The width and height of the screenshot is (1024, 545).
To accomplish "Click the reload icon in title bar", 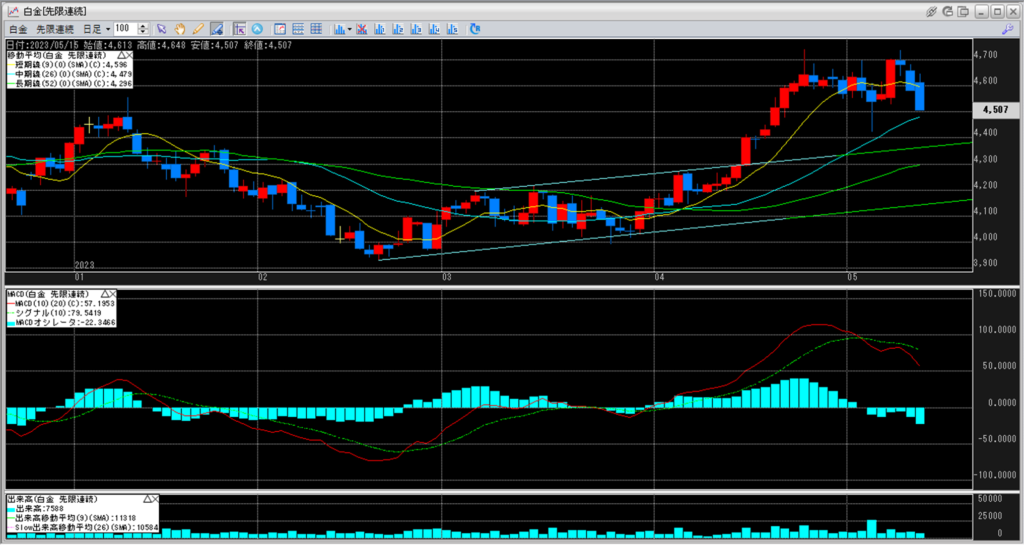I will (950, 11).
